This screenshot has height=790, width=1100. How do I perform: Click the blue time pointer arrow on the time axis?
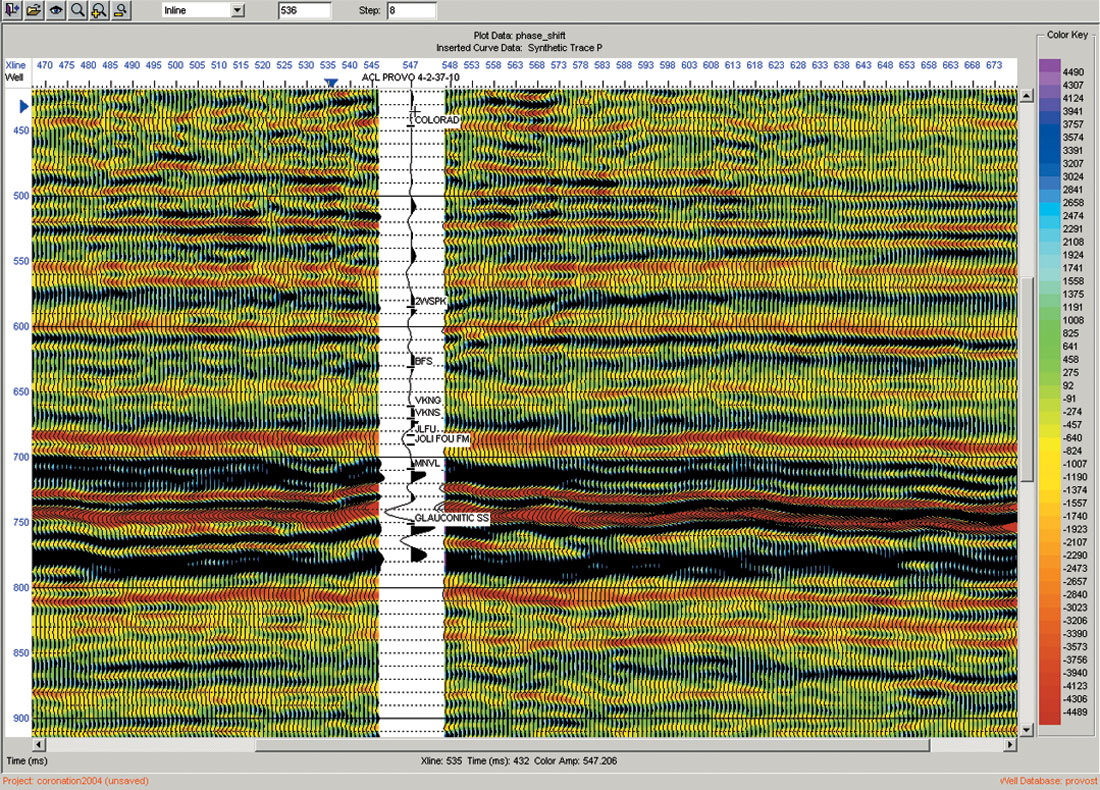23,107
